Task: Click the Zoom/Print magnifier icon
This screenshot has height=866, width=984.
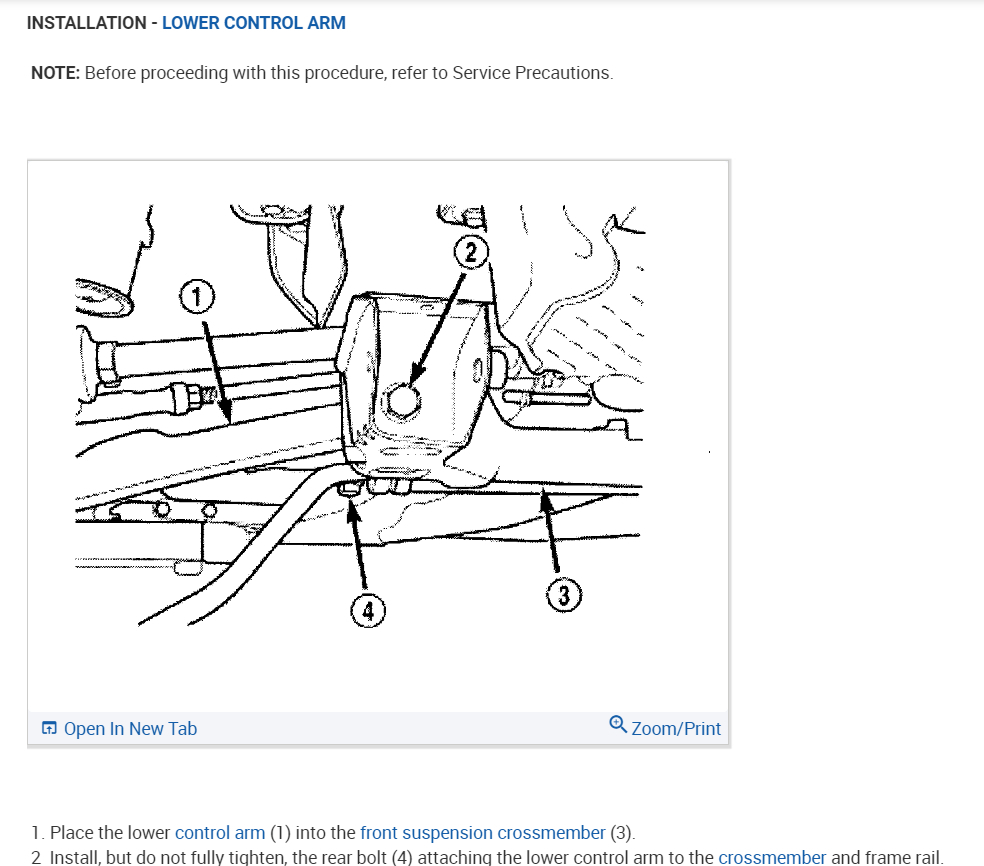Action: (618, 724)
